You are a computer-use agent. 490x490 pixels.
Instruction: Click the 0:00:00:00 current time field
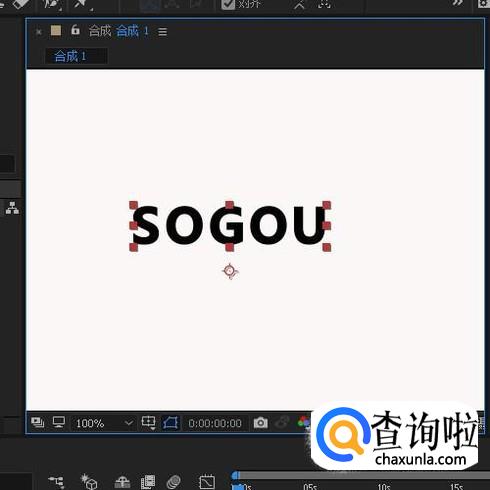click(215, 423)
